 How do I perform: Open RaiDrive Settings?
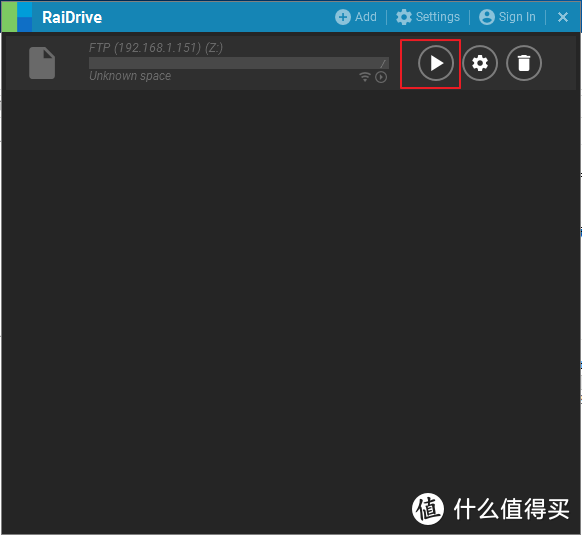click(x=428, y=17)
